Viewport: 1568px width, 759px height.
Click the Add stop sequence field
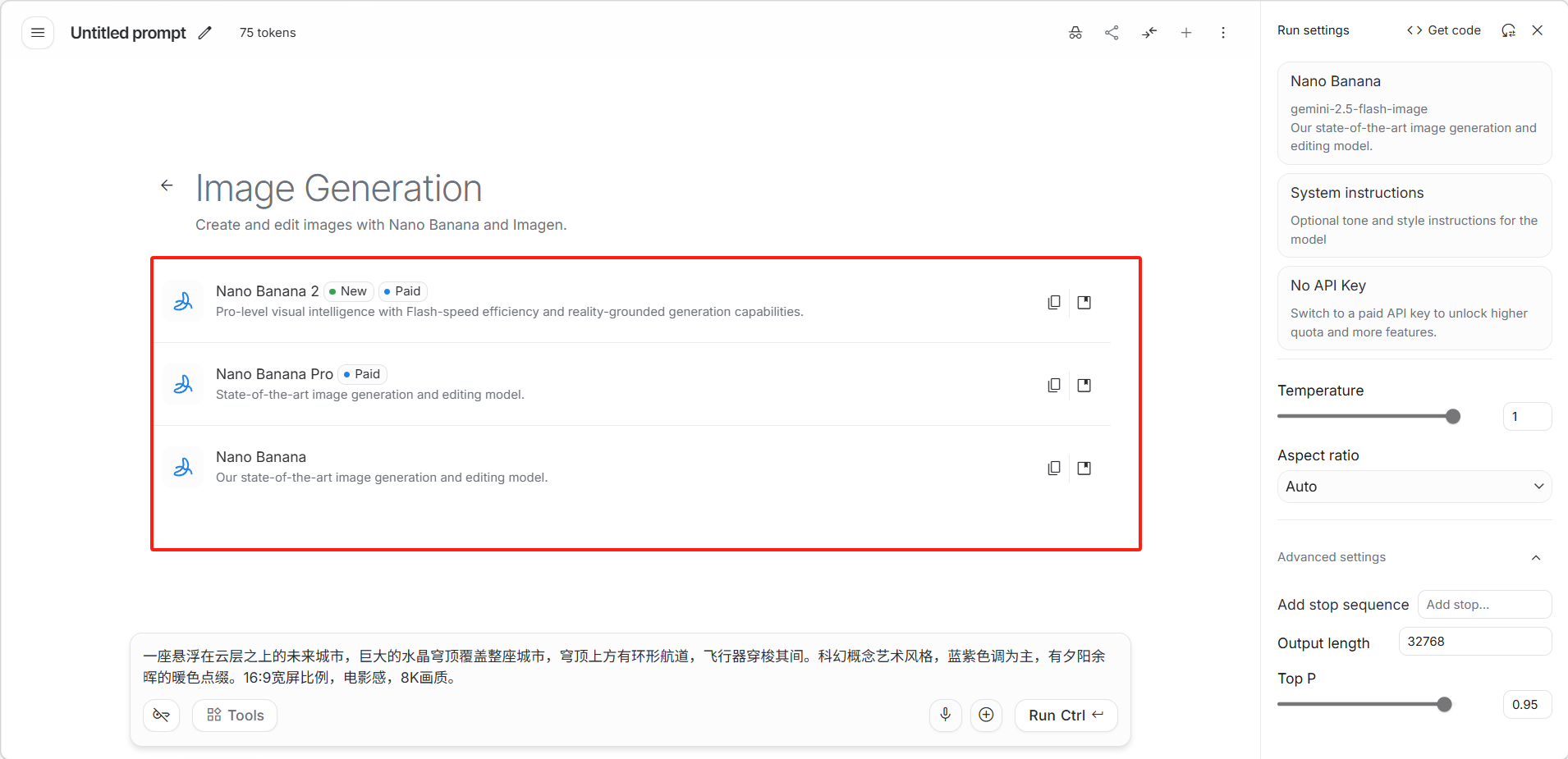1484,605
